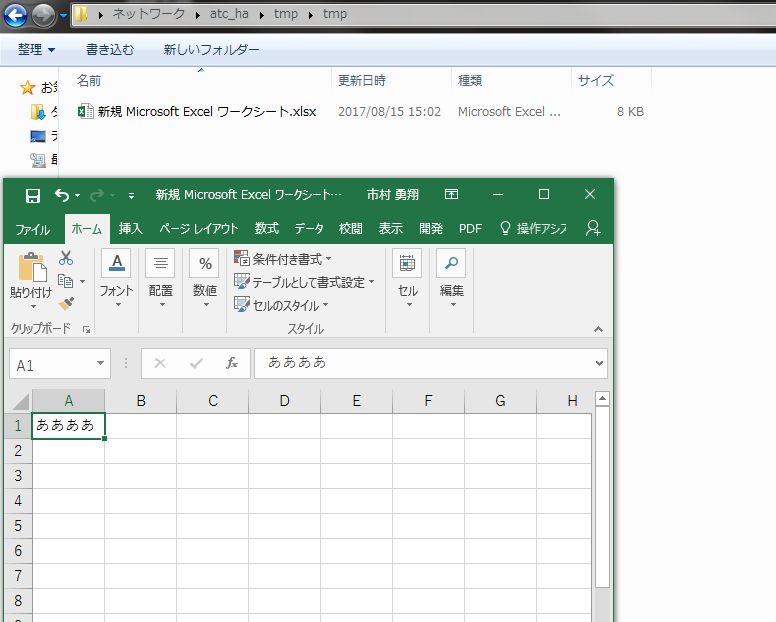The height and width of the screenshot is (622, 776).
Task: Click ネットワーク in the address bar
Action: (x=148, y=13)
